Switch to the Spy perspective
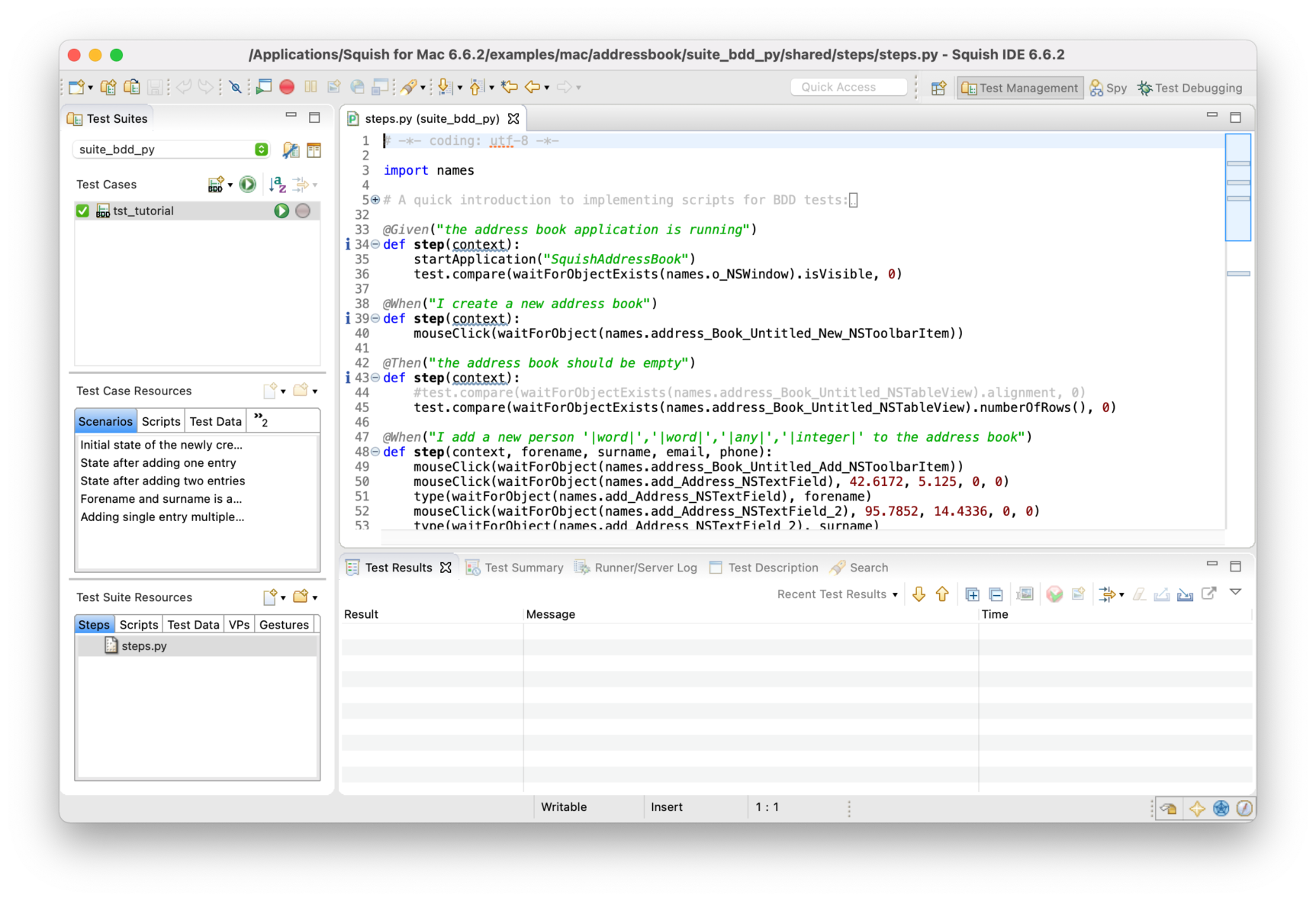The height and width of the screenshot is (901, 1316). click(1108, 88)
